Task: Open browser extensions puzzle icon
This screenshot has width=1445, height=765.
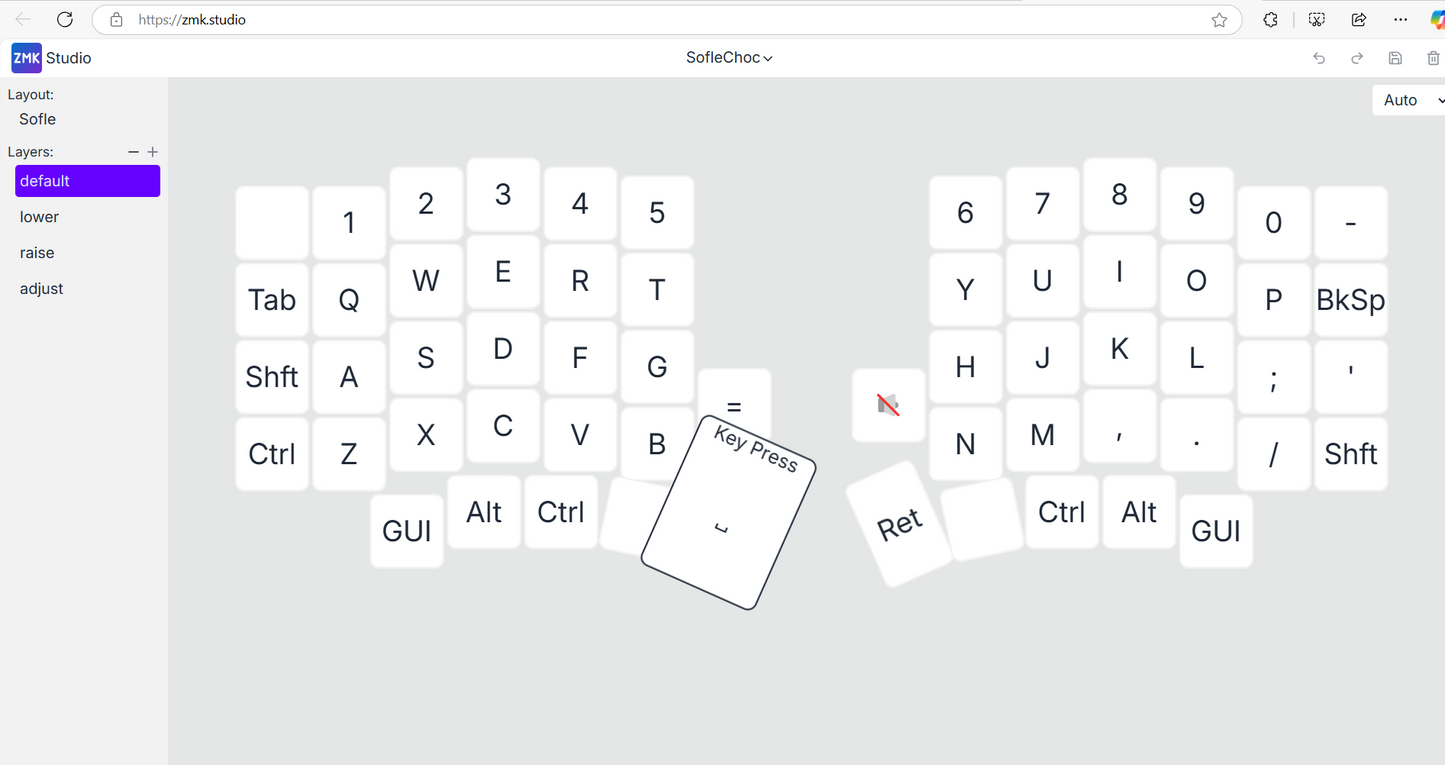Action: 1271,20
